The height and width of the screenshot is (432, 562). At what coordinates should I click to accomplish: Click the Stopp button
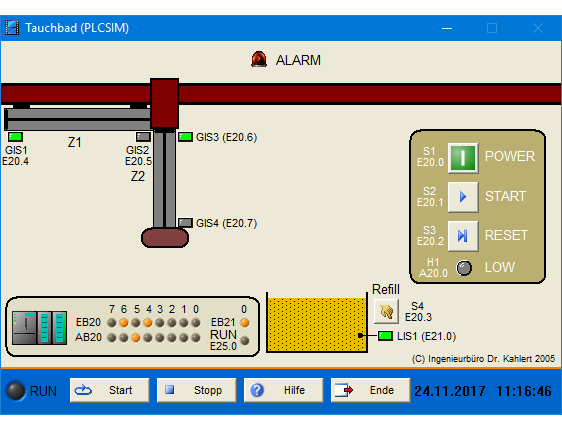click(196, 390)
